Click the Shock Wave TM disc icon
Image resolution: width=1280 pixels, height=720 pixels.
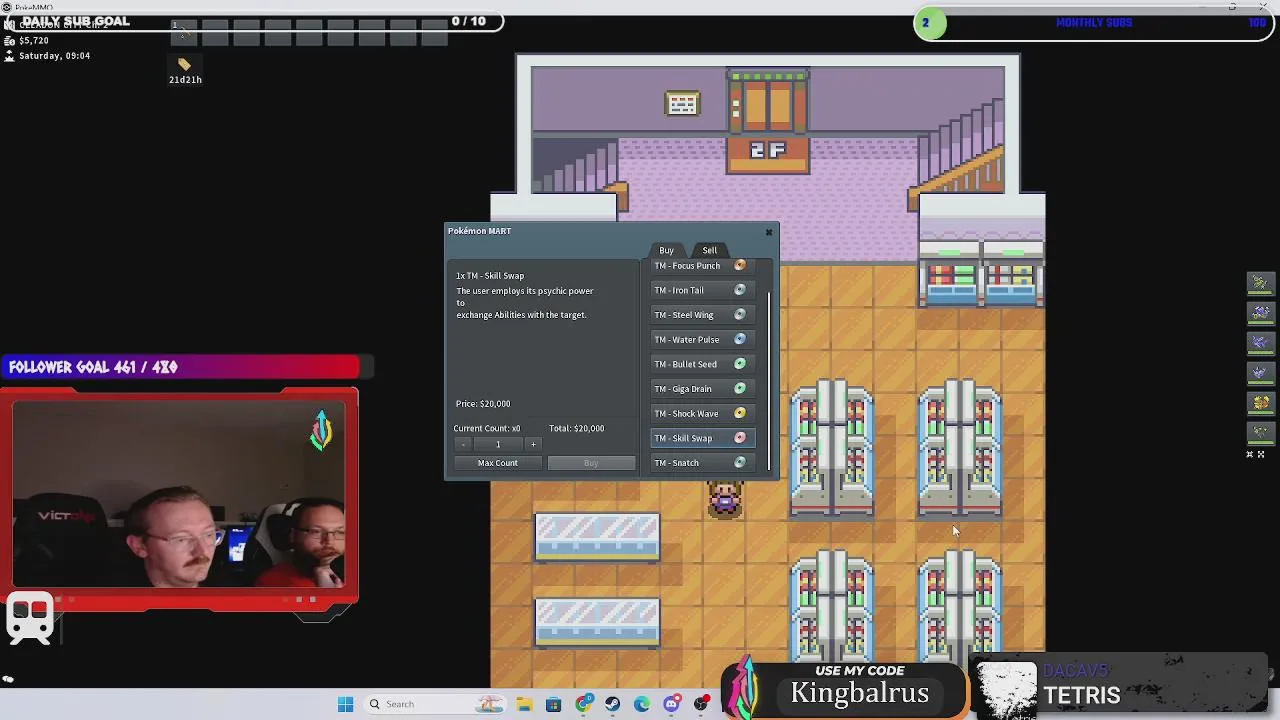(740, 414)
